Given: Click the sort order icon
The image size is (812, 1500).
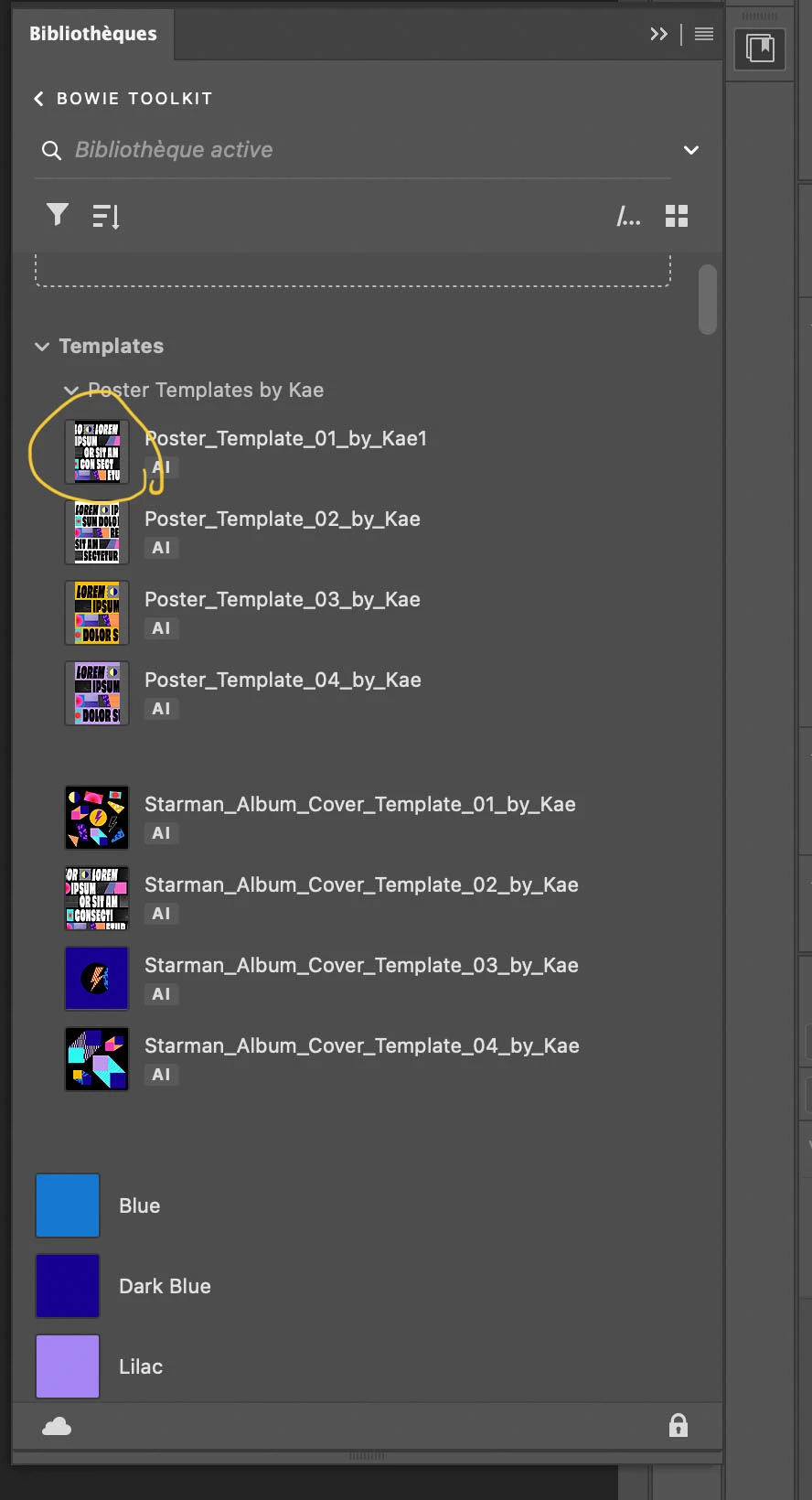Looking at the screenshot, I should tap(106, 216).
